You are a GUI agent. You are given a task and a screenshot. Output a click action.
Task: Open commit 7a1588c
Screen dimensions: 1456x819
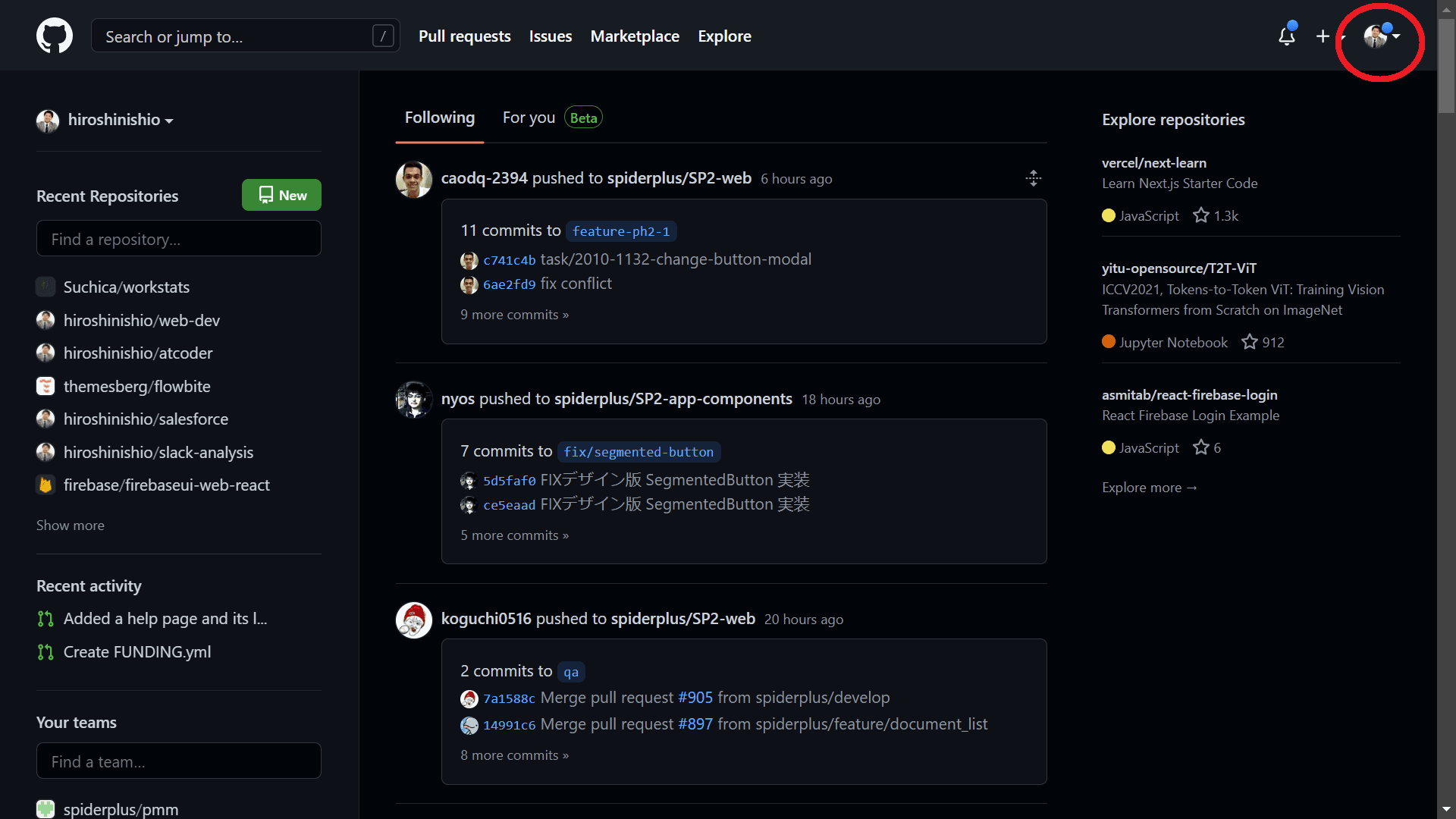510,698
